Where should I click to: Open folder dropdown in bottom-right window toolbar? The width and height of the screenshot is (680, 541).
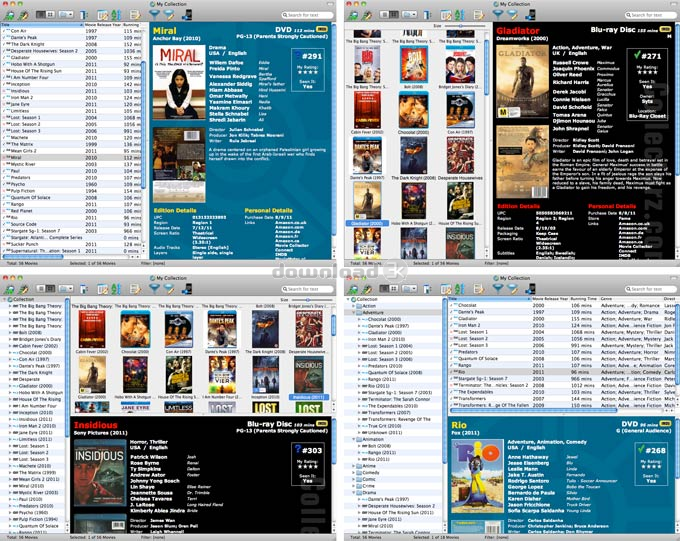(x=409, y=289)
